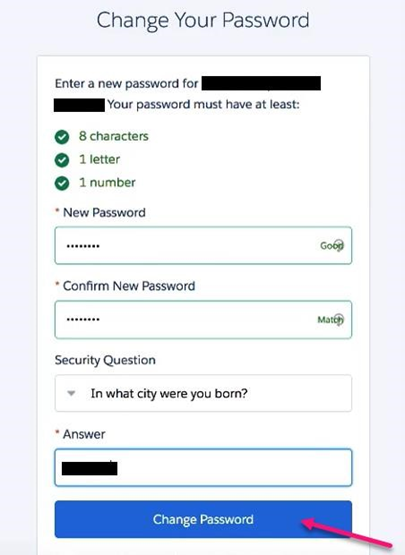
Task: Click into the Answer text field
Action: coord(203,468)
